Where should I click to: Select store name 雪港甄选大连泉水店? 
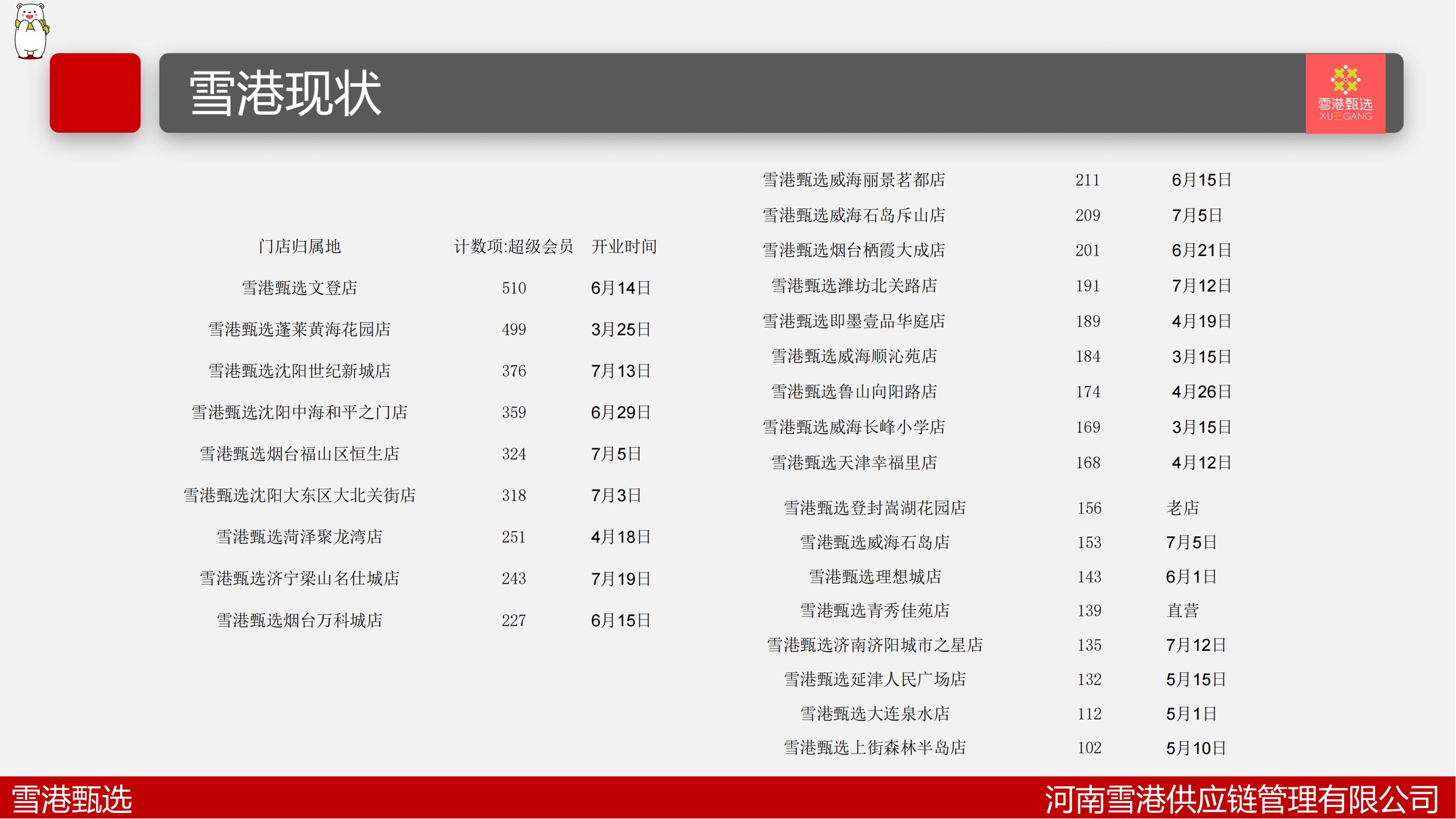875,713
